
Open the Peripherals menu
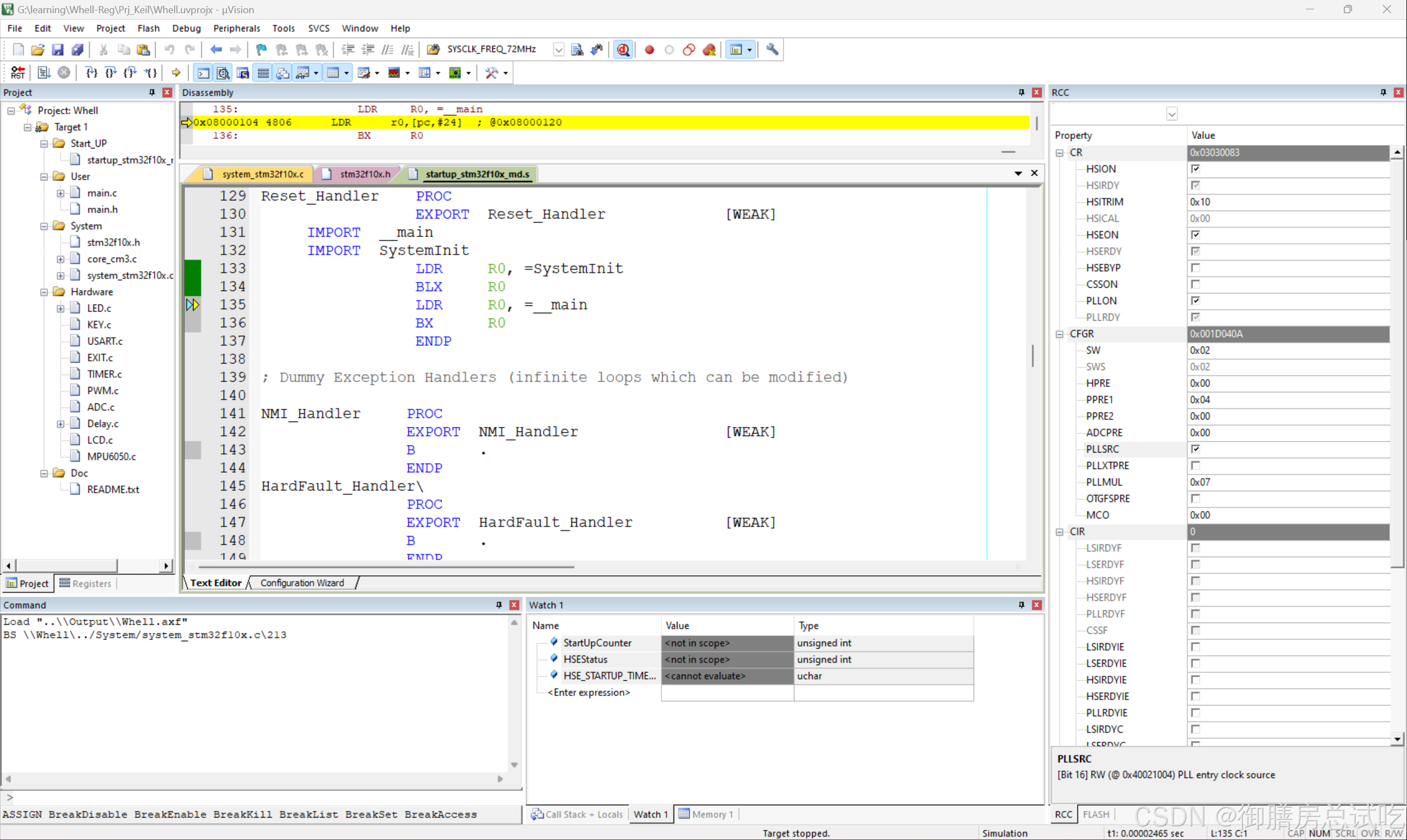[x=237, y=29]
